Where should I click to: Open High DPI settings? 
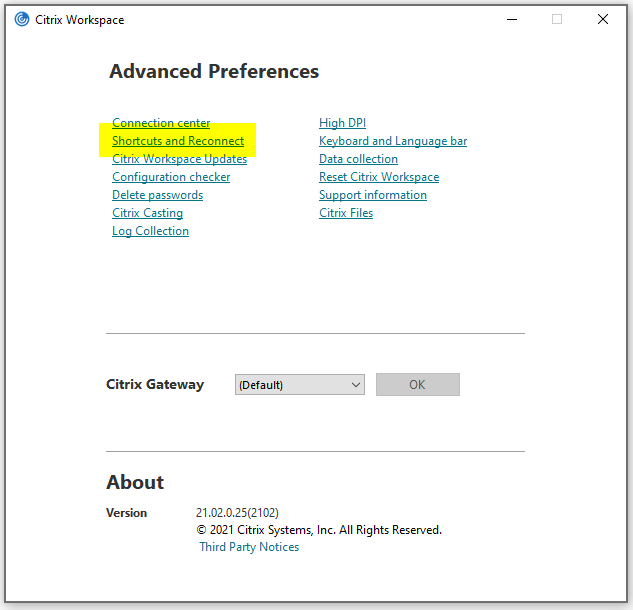[x=342, y=123]
